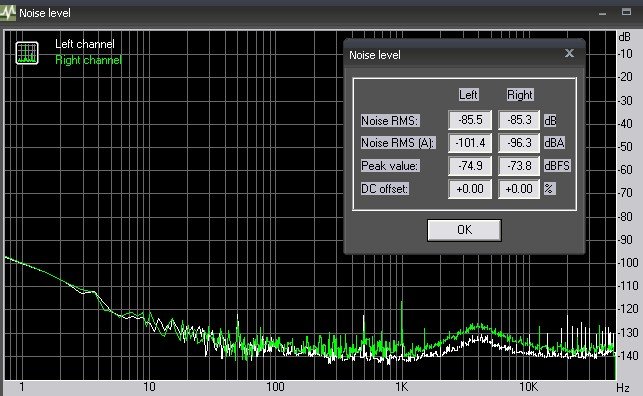
Task: Click the Noise level window title icon
Action: pyautogui.click(x=8, y=13)
